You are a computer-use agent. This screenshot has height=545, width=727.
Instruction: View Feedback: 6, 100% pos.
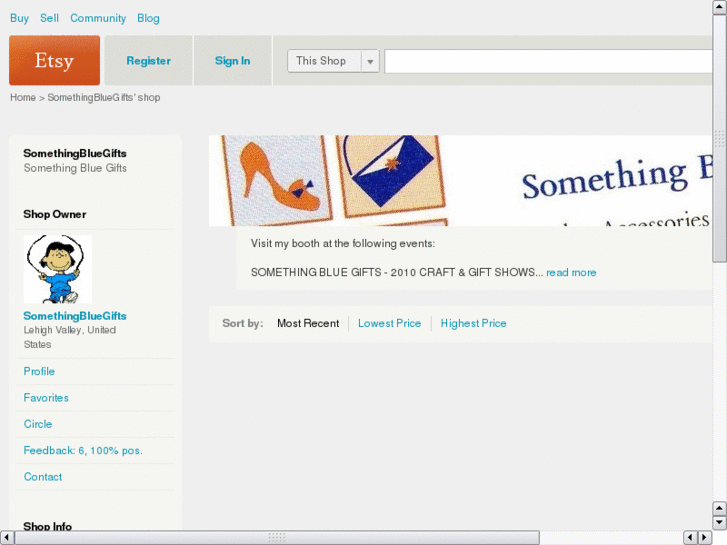tap(83, 450)
